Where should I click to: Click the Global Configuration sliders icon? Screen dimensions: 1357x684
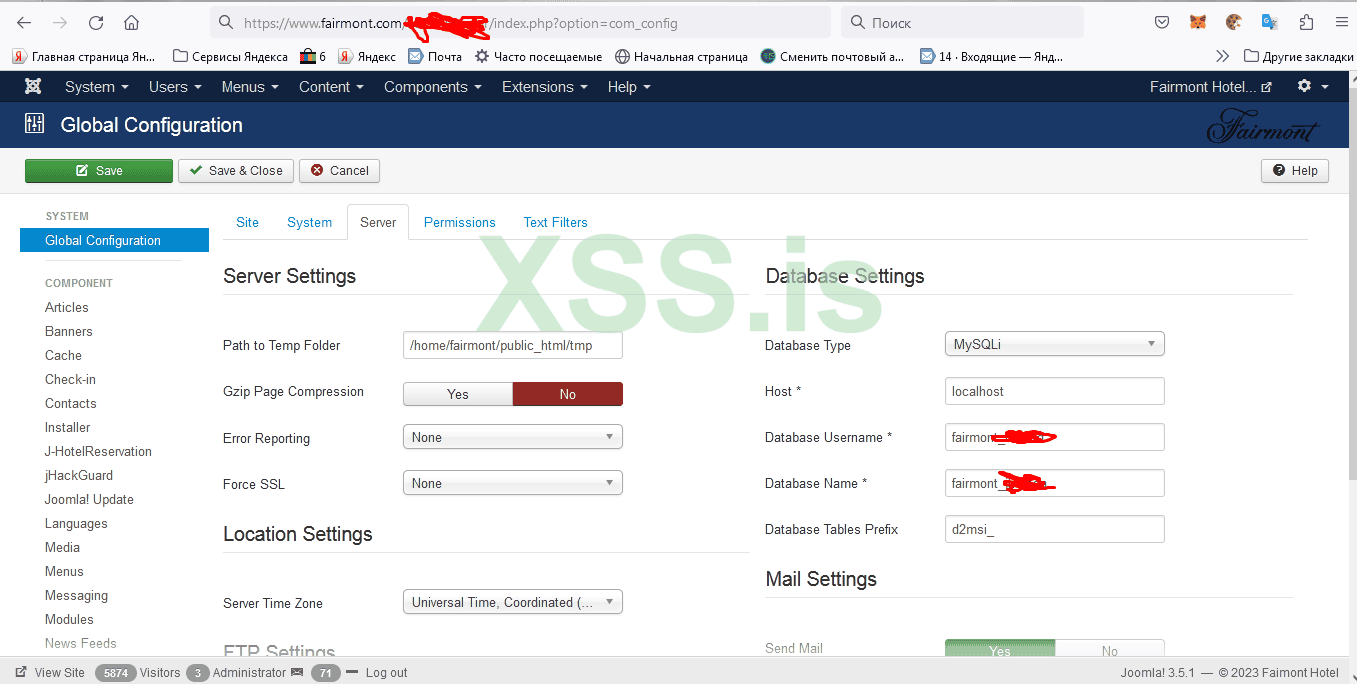(35, 125)
